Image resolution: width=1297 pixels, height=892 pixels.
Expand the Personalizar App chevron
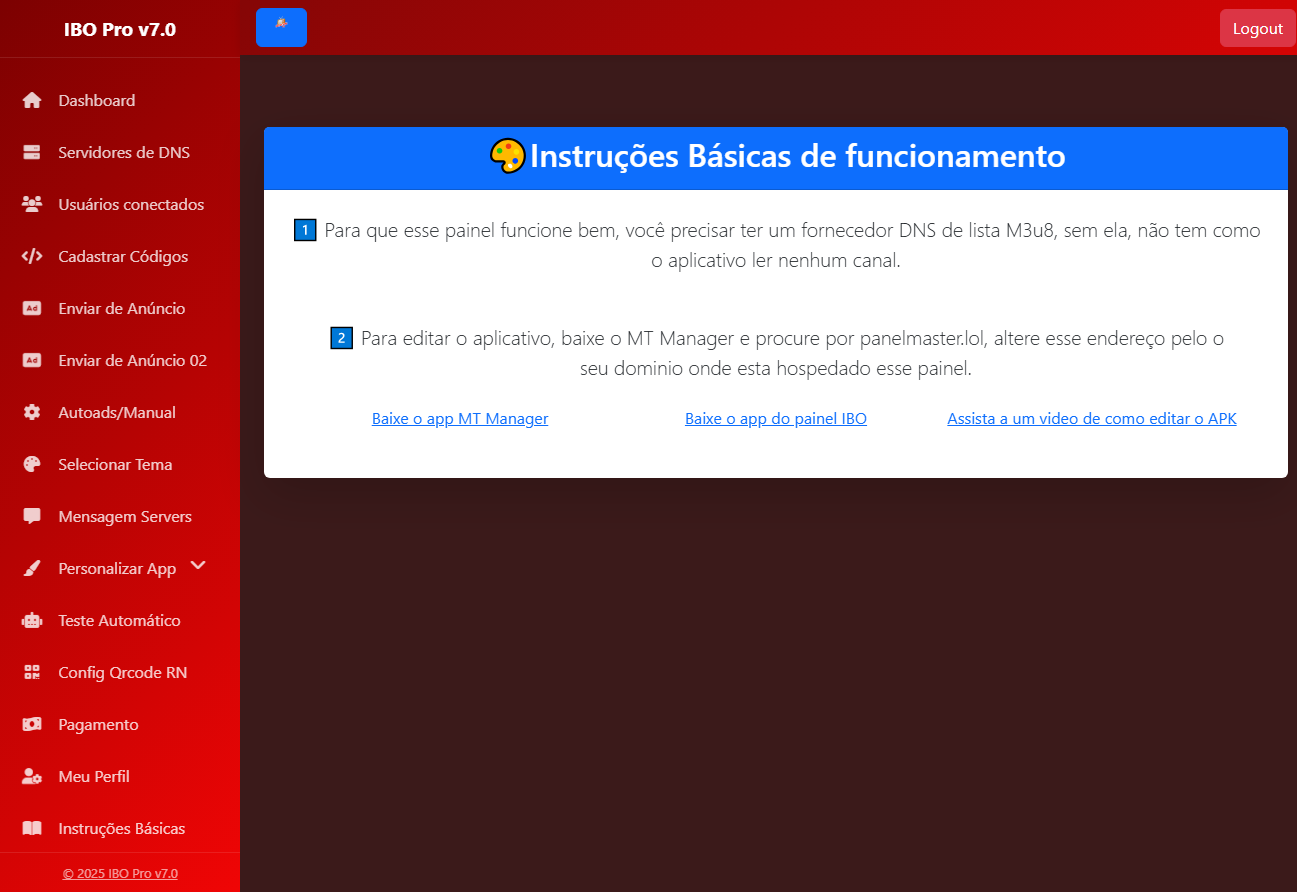point(198,566)
